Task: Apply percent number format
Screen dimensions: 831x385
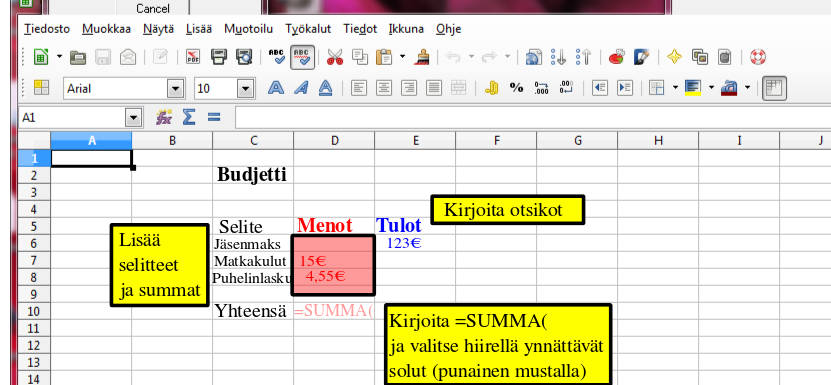Action: [x=516, y=88]
